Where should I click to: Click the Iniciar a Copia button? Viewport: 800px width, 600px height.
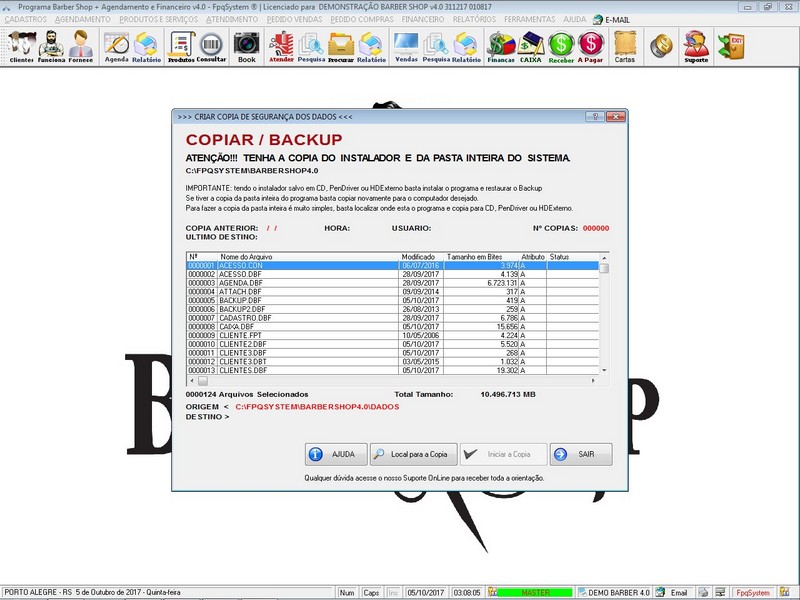[503, 454]
